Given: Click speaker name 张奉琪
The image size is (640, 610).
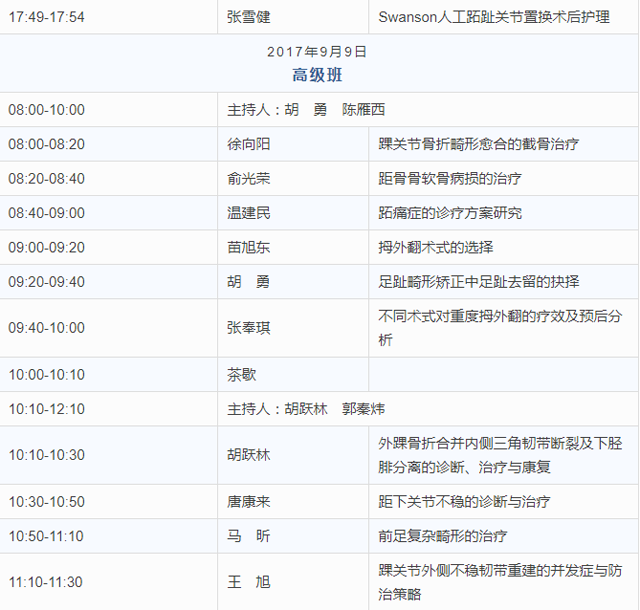Looking at the screenshot, I should coord(249,328).
